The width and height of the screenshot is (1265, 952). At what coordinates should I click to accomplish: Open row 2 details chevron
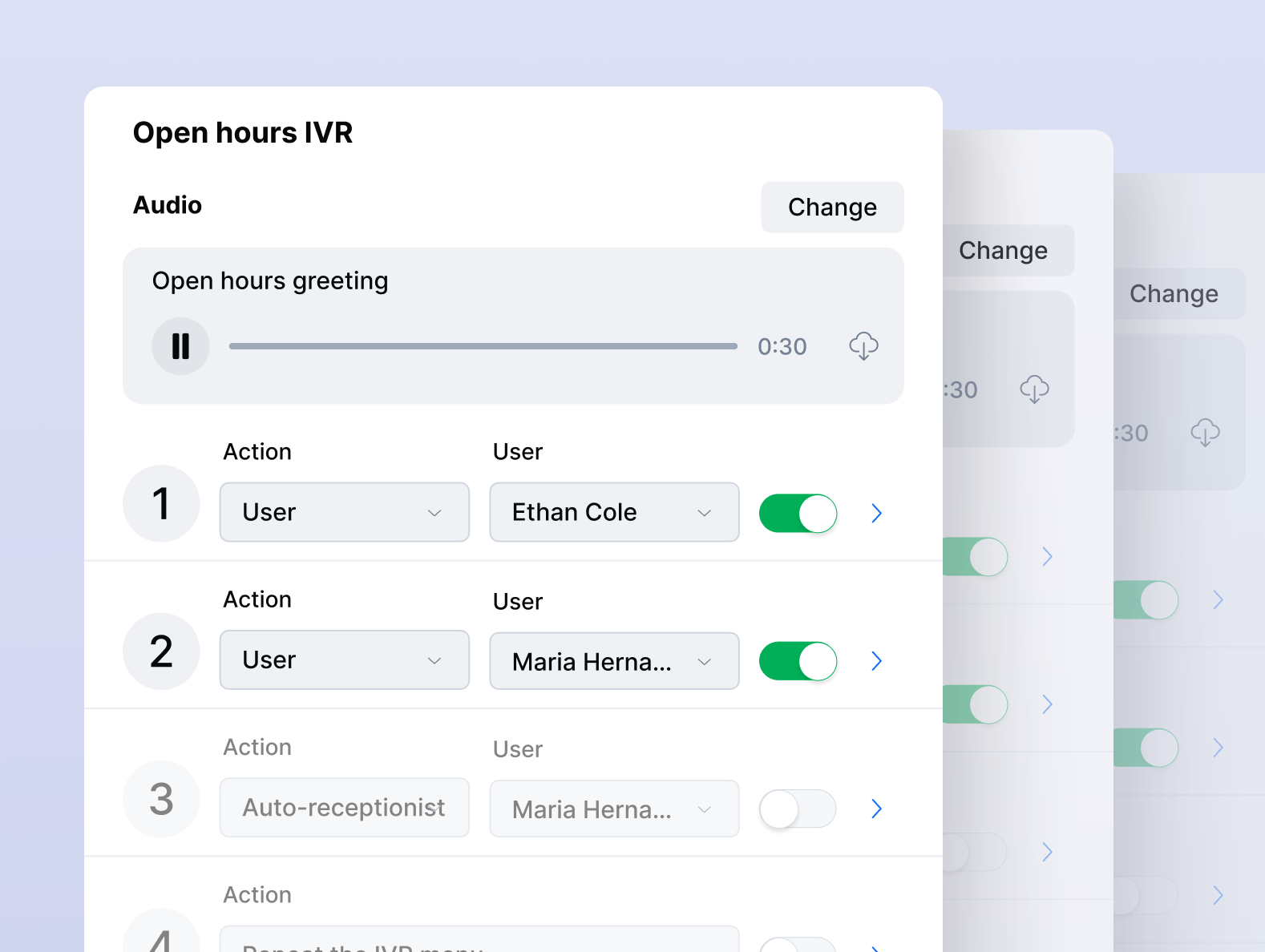click(876, 661)
